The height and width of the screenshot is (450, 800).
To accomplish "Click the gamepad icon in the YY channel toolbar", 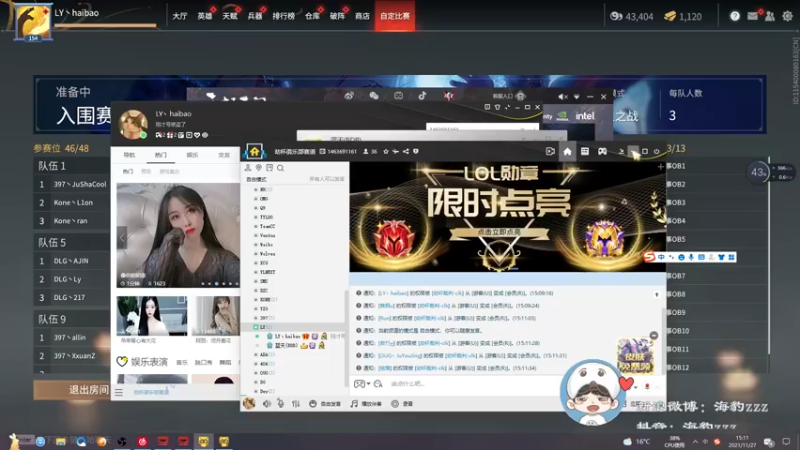I will coord(603,152).
